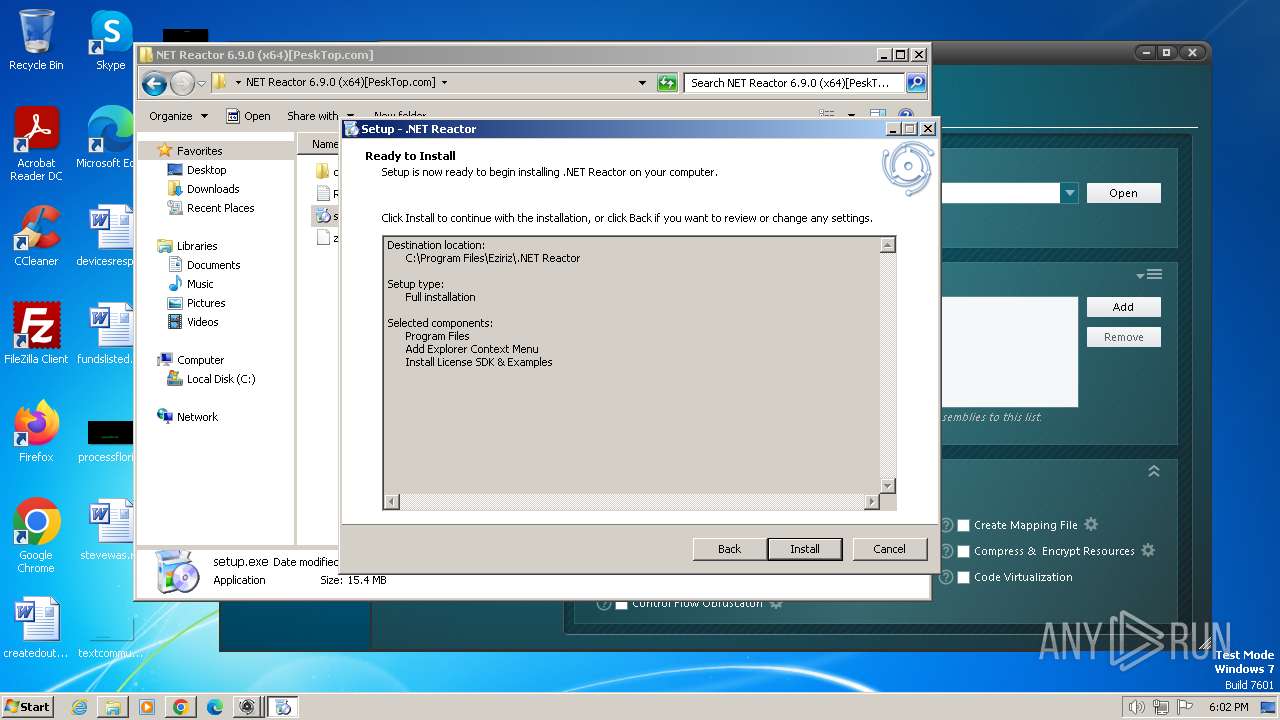Viewport: 1280px width, 720px height.
Task: Open Chrome from the taskbar
Action: (181, 707)
